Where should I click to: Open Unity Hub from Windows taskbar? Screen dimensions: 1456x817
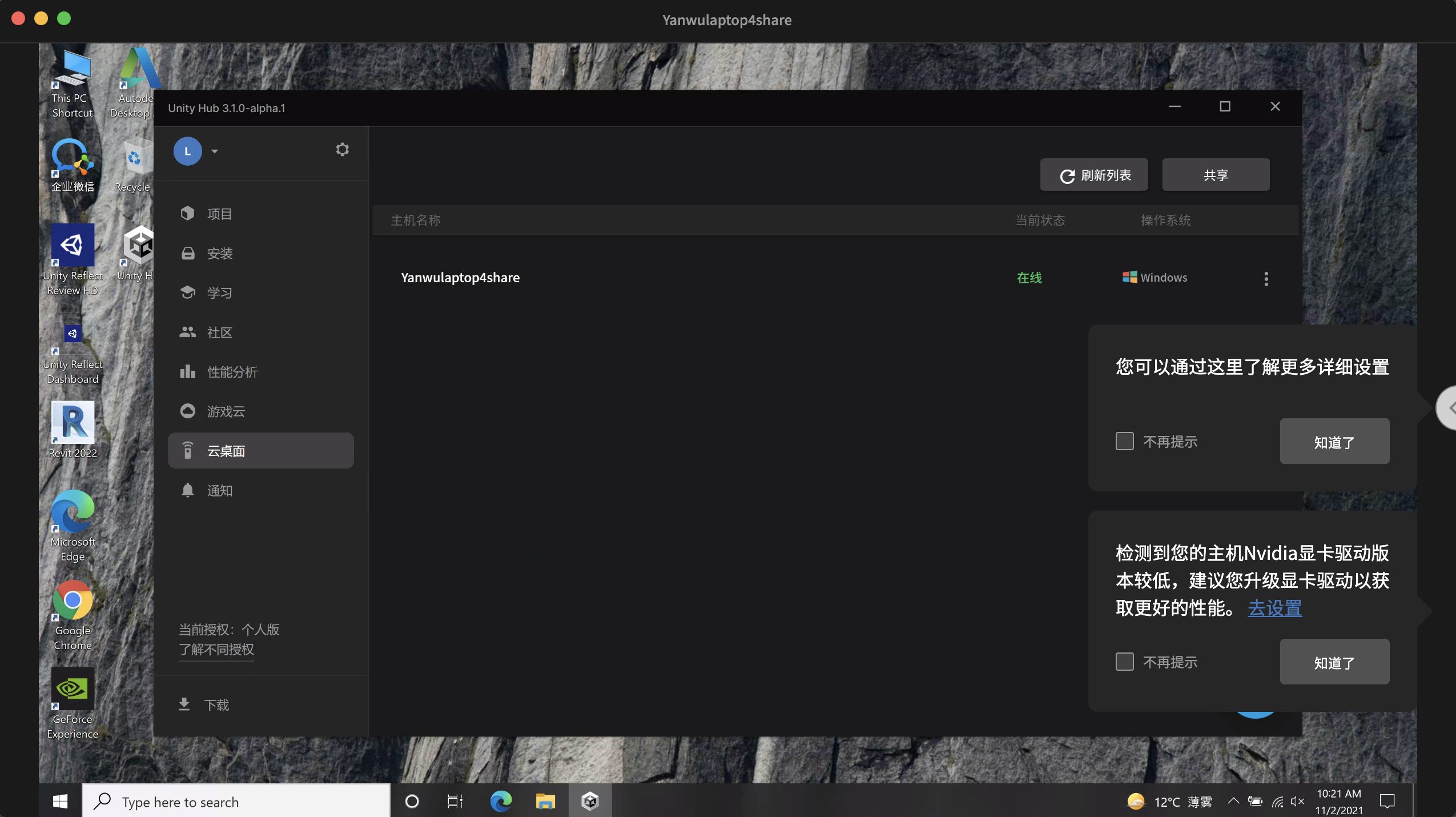590,802
